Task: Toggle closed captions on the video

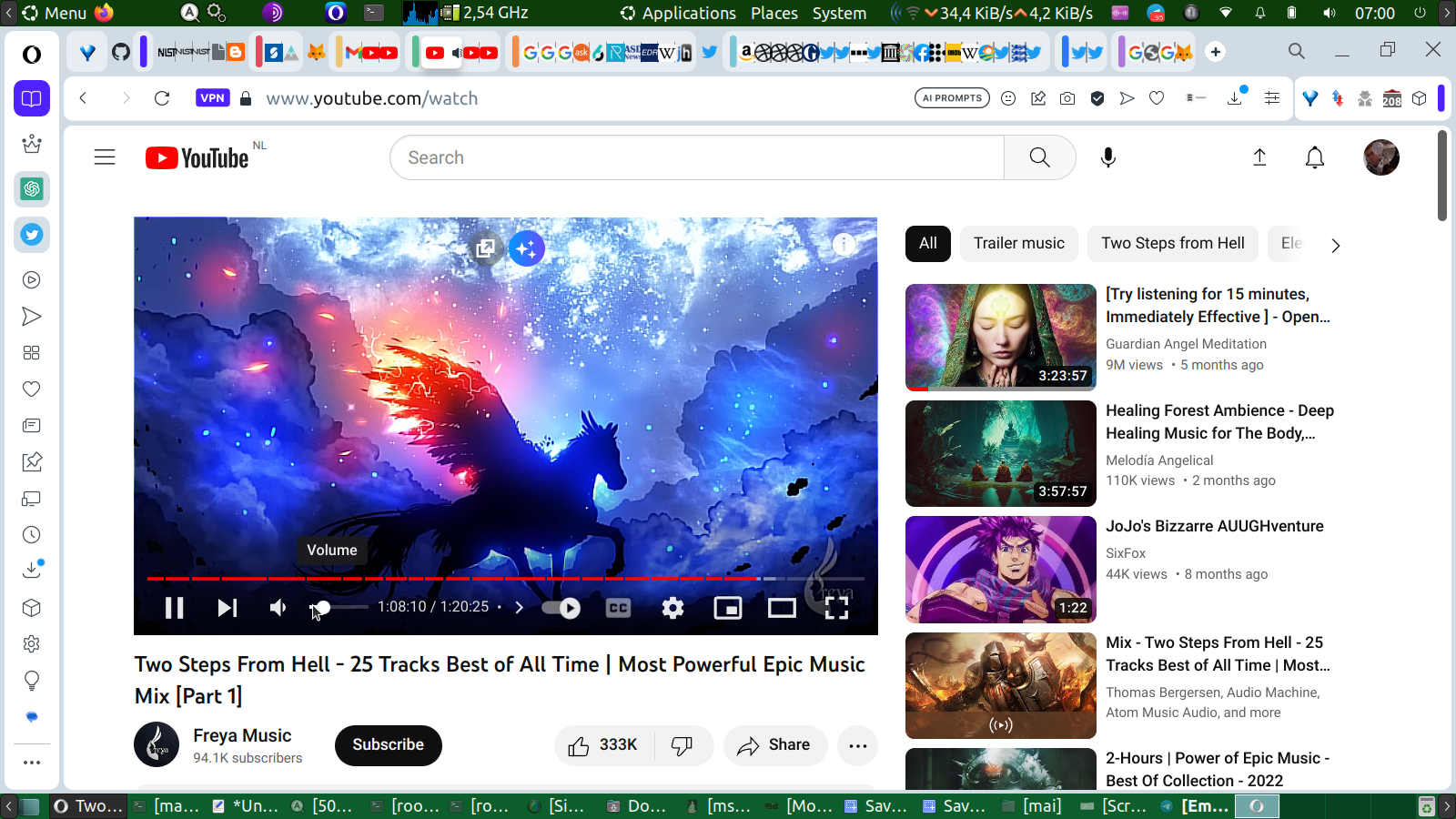Action: (x=618, y=608)
